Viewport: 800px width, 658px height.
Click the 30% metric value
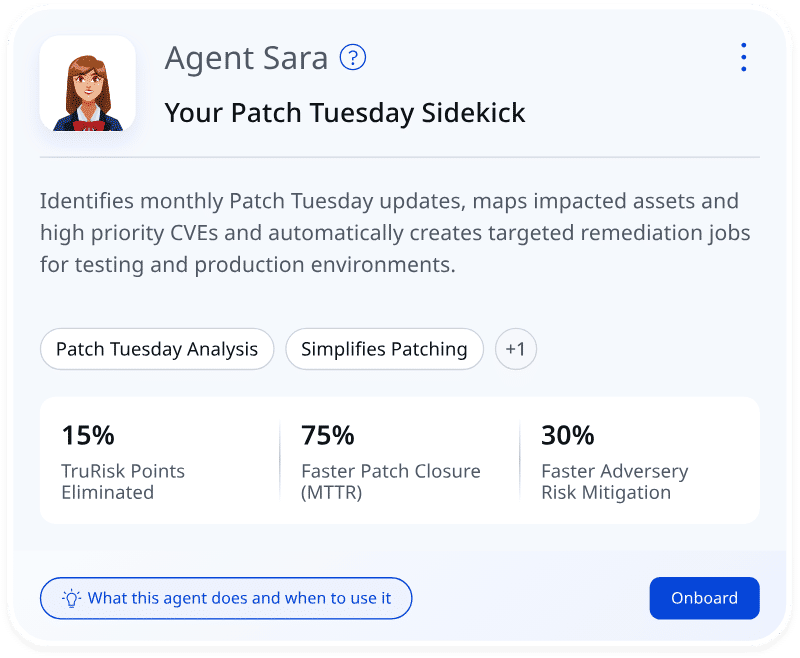pyautogui.click(x=568, y=435)
